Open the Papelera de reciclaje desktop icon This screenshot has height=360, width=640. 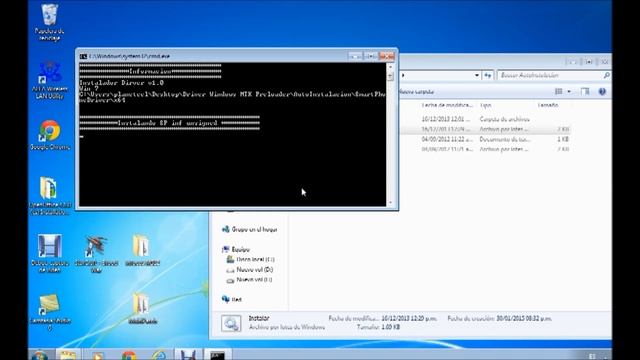tap(49, 22)
